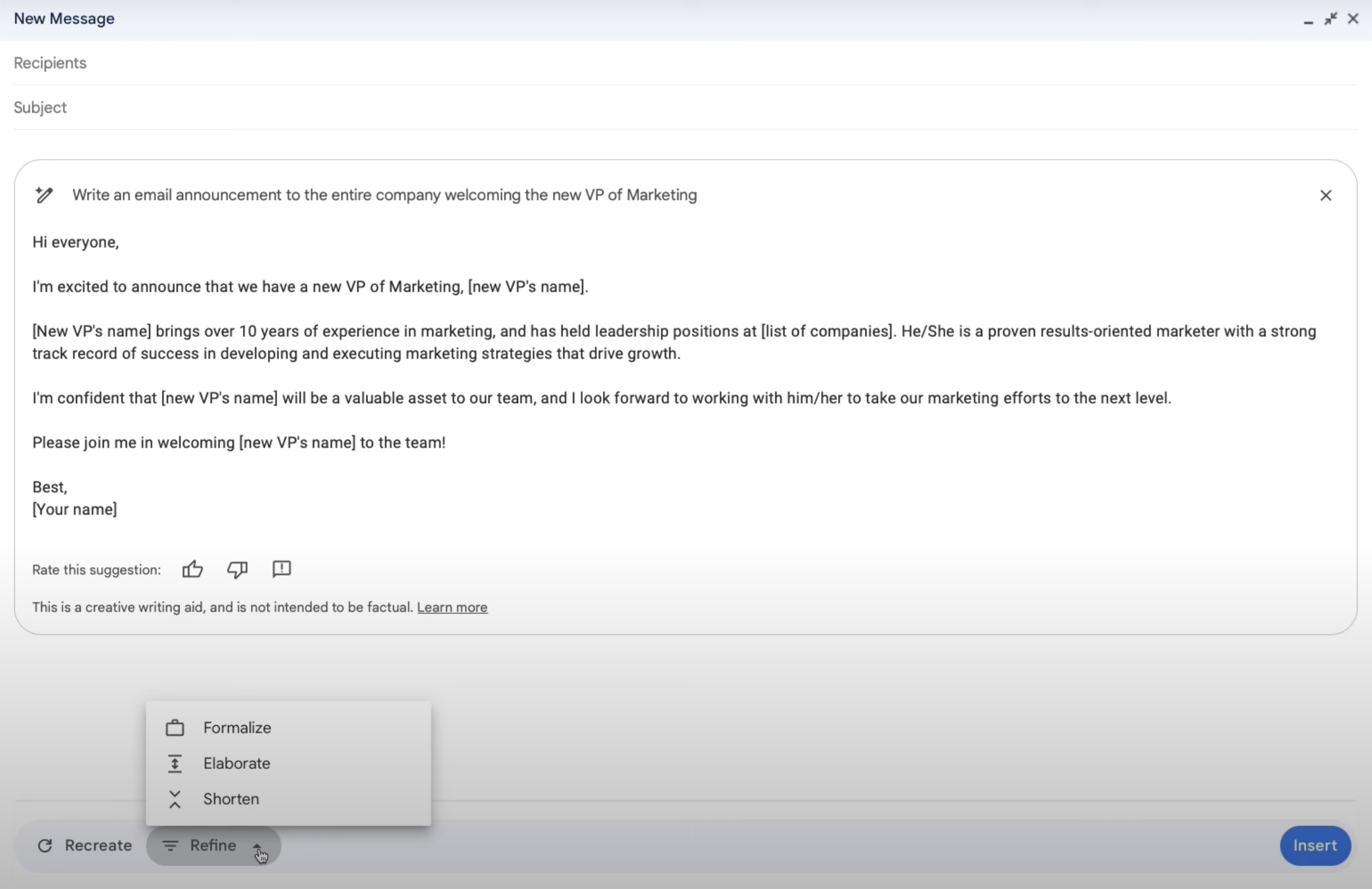Click into the Recipients field
1372x889 pixels.
pos(686,63)
